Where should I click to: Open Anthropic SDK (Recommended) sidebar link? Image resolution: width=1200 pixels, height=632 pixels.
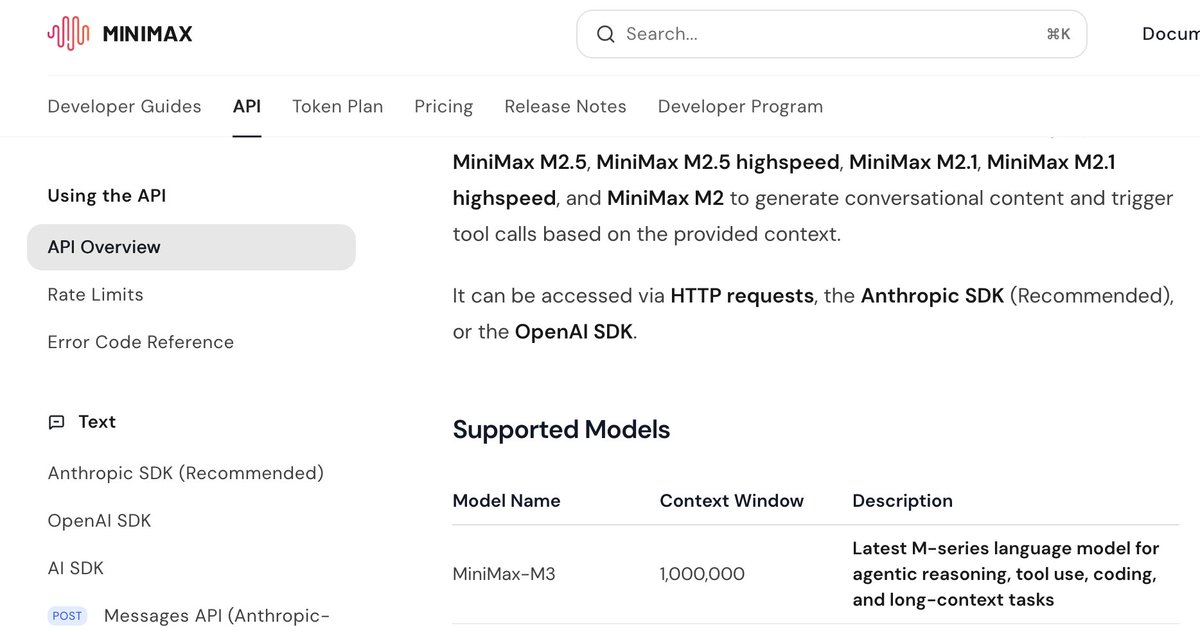click(x=185, y=473)
